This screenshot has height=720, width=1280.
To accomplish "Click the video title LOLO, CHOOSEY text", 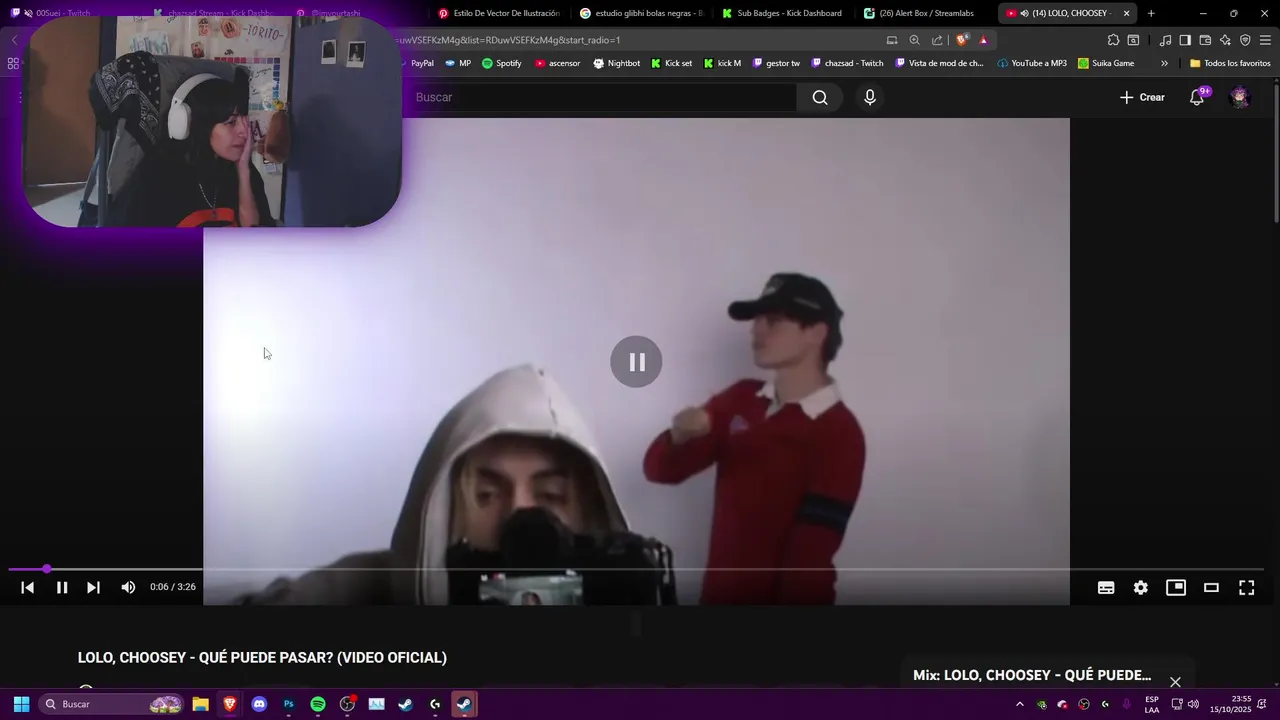I will point(262,657).
